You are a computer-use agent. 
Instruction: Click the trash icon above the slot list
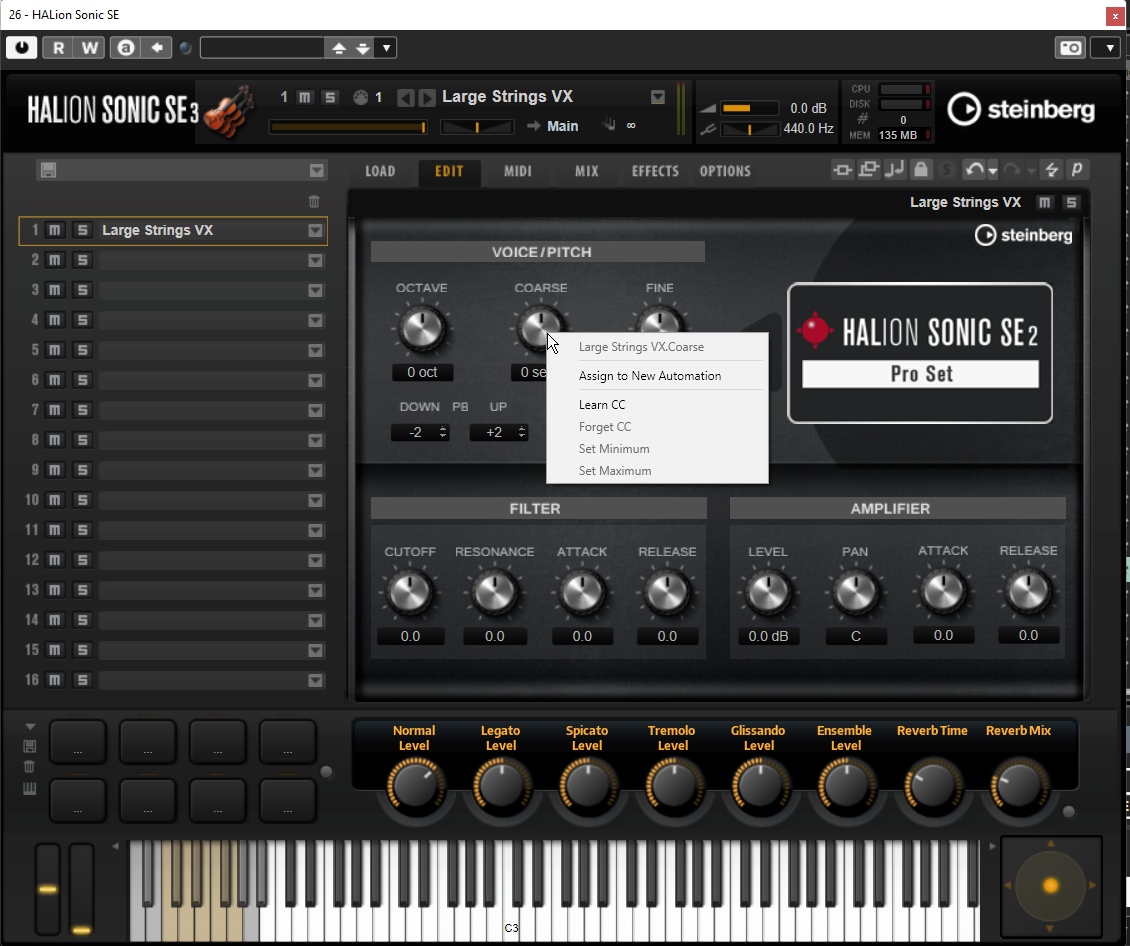[314, 201]
